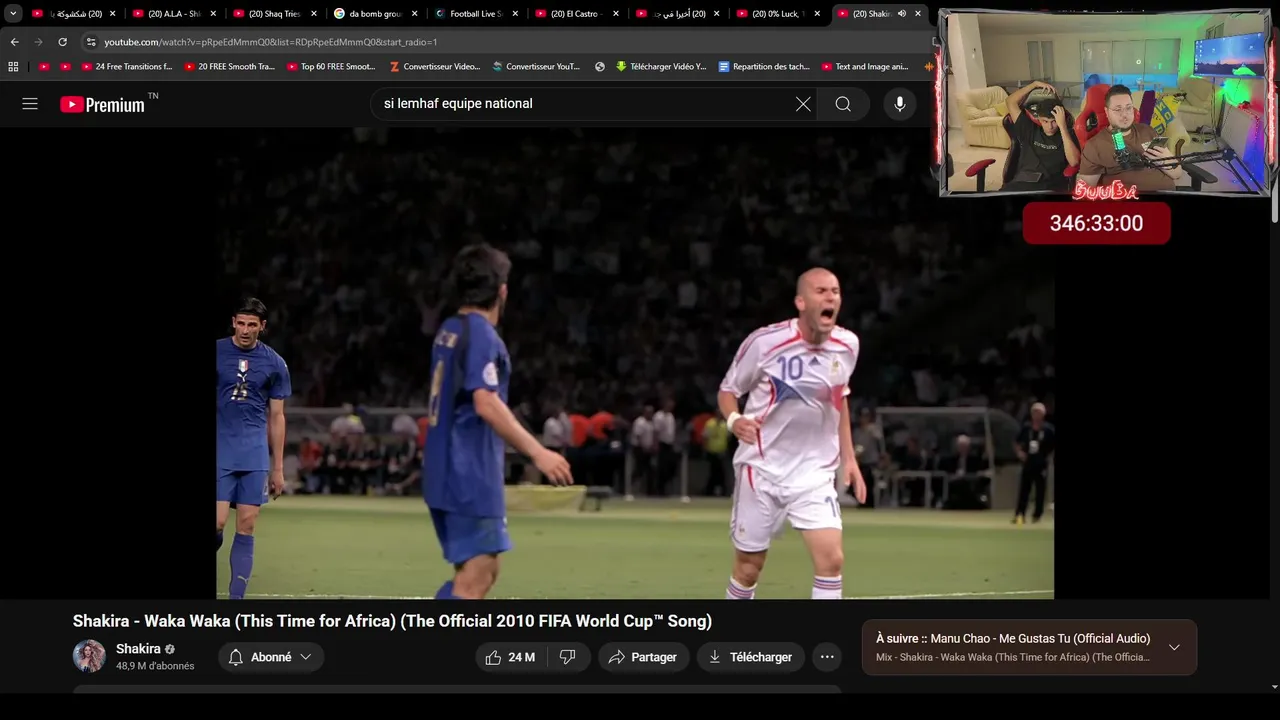1280x720 pixels.
Task: Switch to the da bomb group Google tab
Action: click(373, 14)
